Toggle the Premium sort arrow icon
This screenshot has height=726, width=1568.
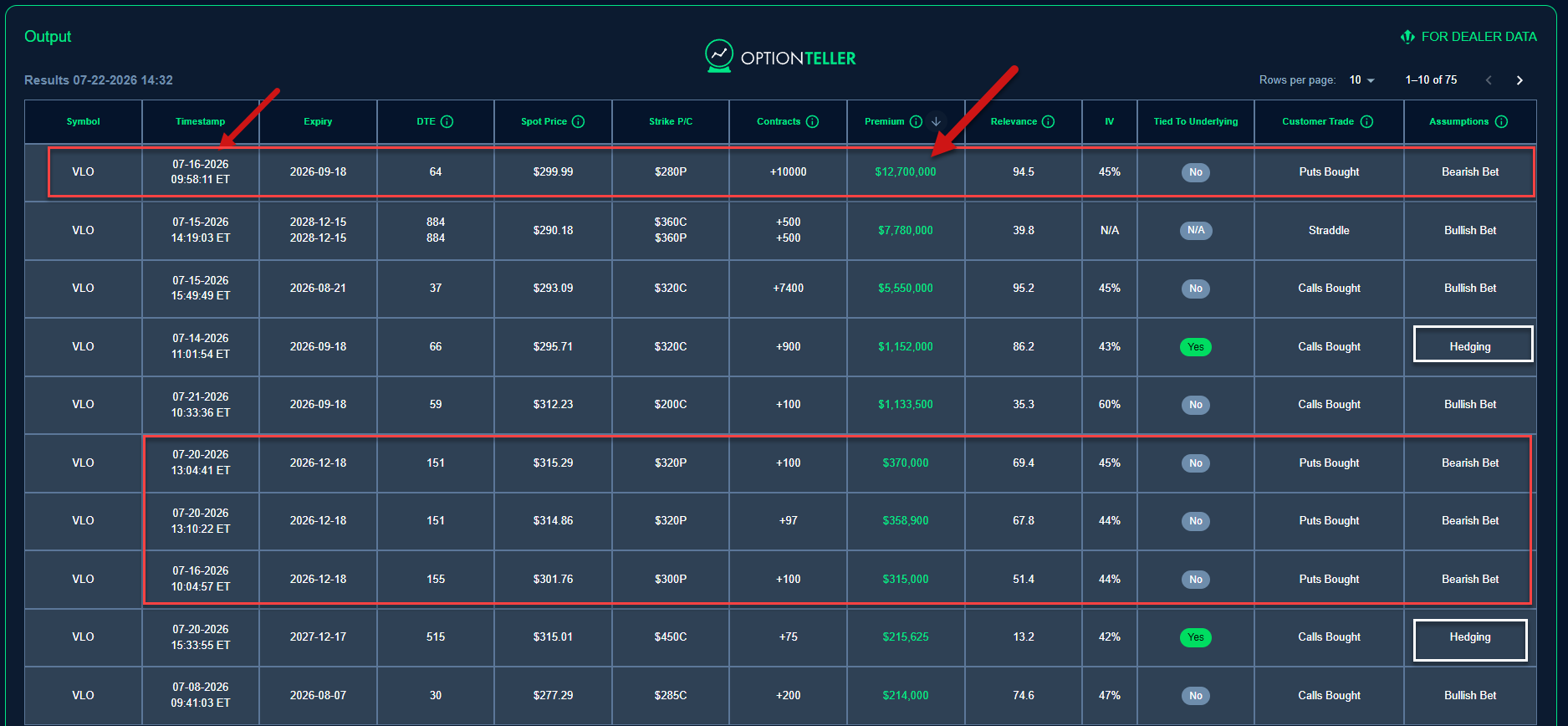click(x=937, y=122)
